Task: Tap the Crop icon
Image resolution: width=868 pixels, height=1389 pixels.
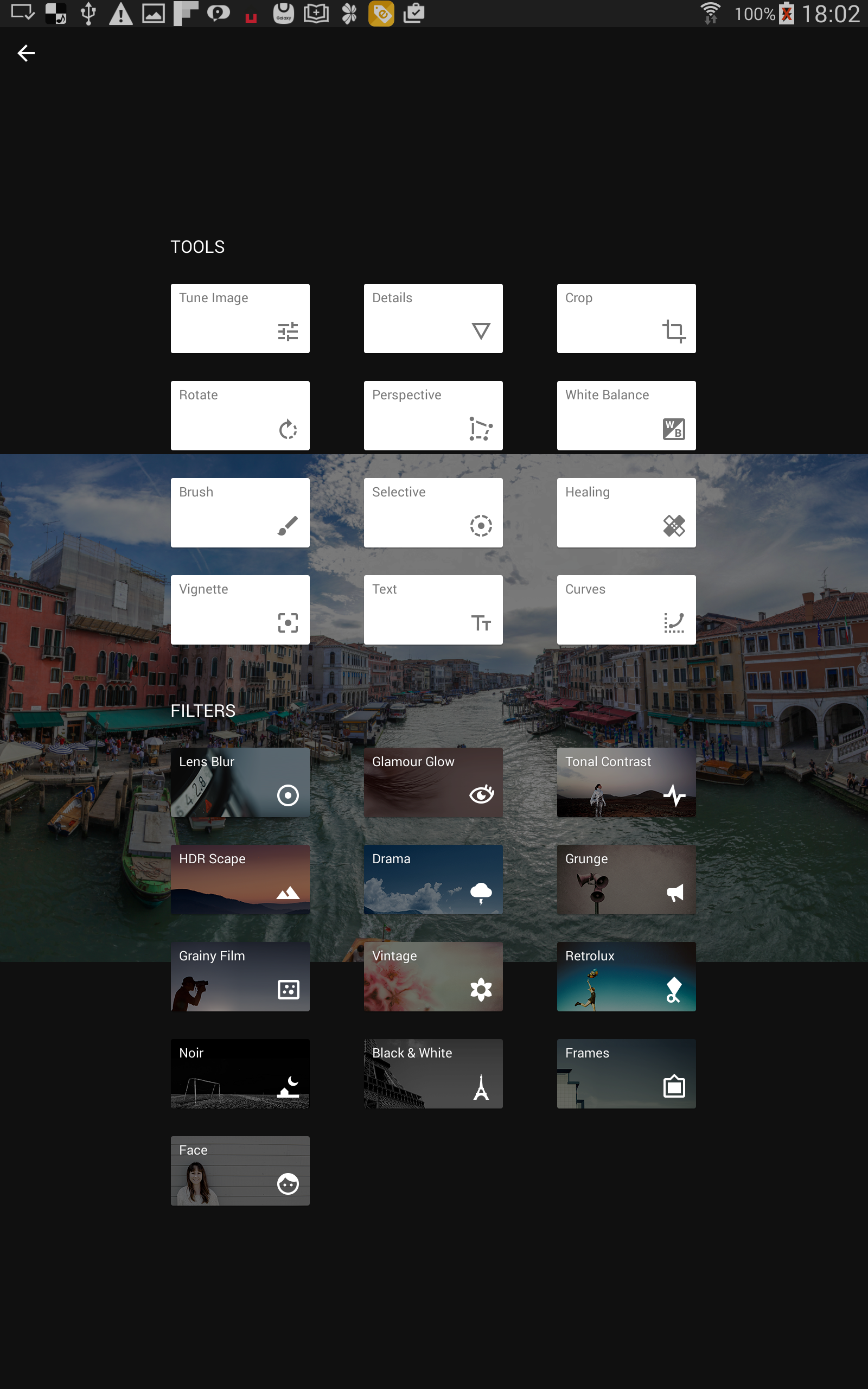Action: pos(673,331)
